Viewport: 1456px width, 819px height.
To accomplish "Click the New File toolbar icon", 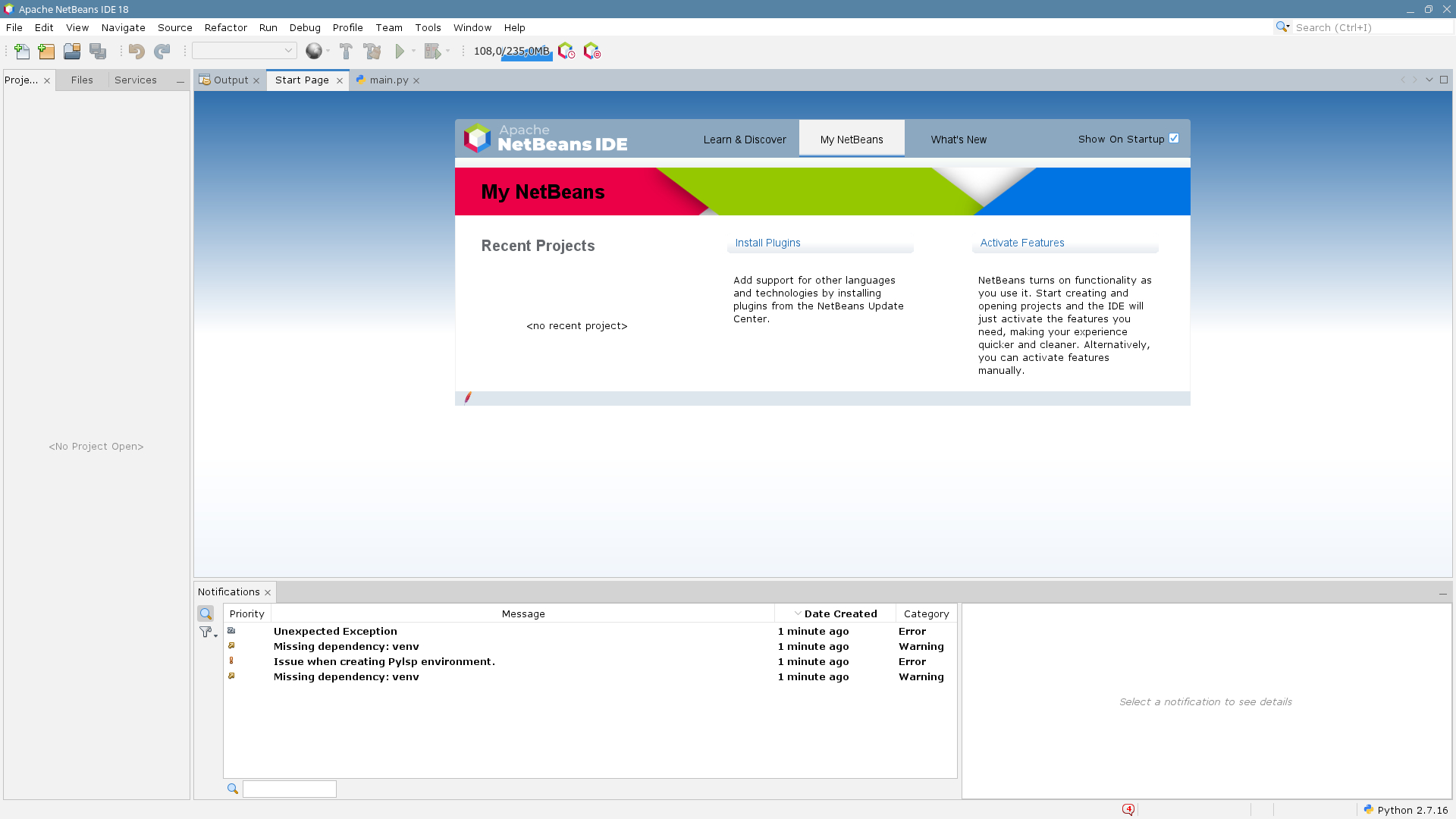I will tap(22, 52).
